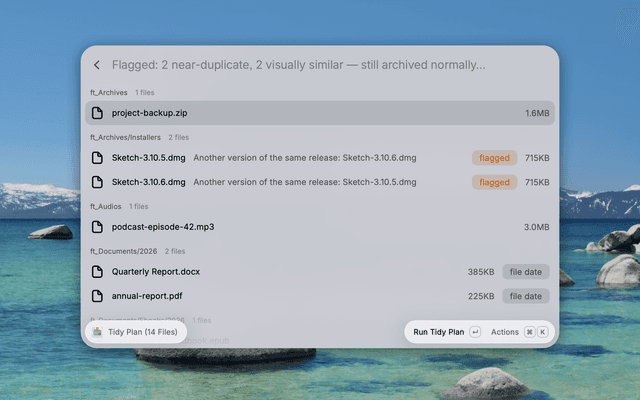Click the ft_Archives section header
This screenshot has height=400, width=640.
pyautogui.click(x=109, y=93)
